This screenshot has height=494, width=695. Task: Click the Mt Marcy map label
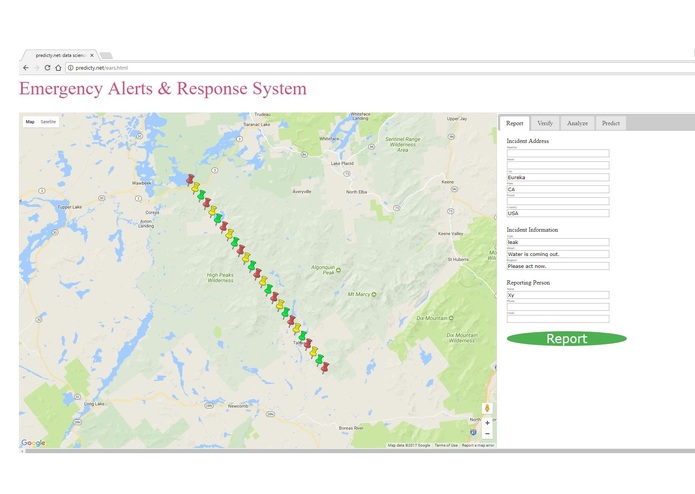359,294
